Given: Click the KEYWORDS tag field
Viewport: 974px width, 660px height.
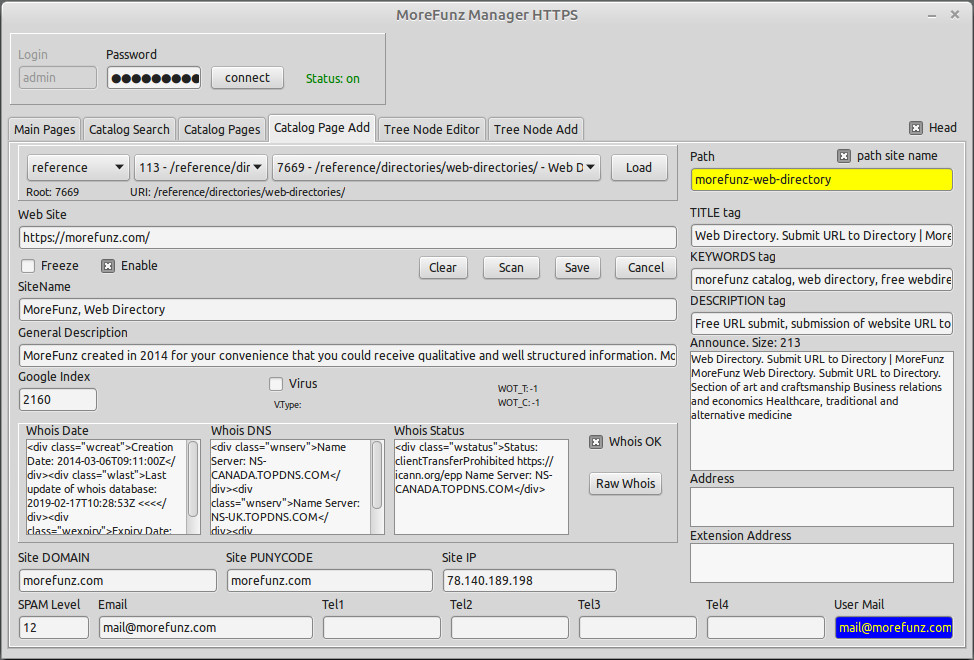Looking at the screenshot, I should [822, 280].
